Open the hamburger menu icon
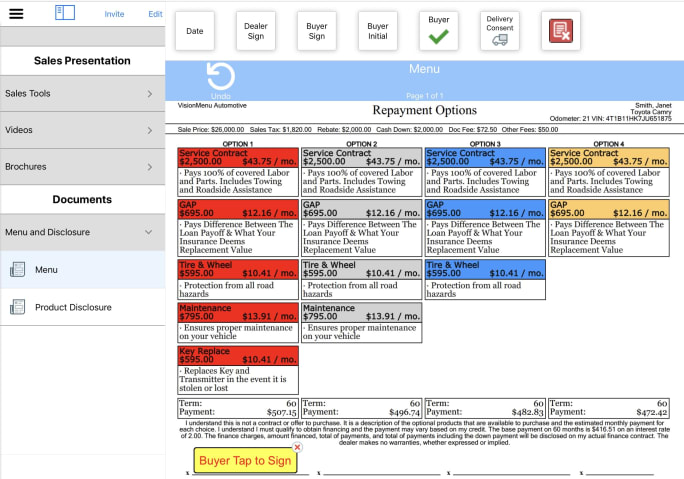Image resolution: width=684 pixels, height=479 pixels. (16, 13)
